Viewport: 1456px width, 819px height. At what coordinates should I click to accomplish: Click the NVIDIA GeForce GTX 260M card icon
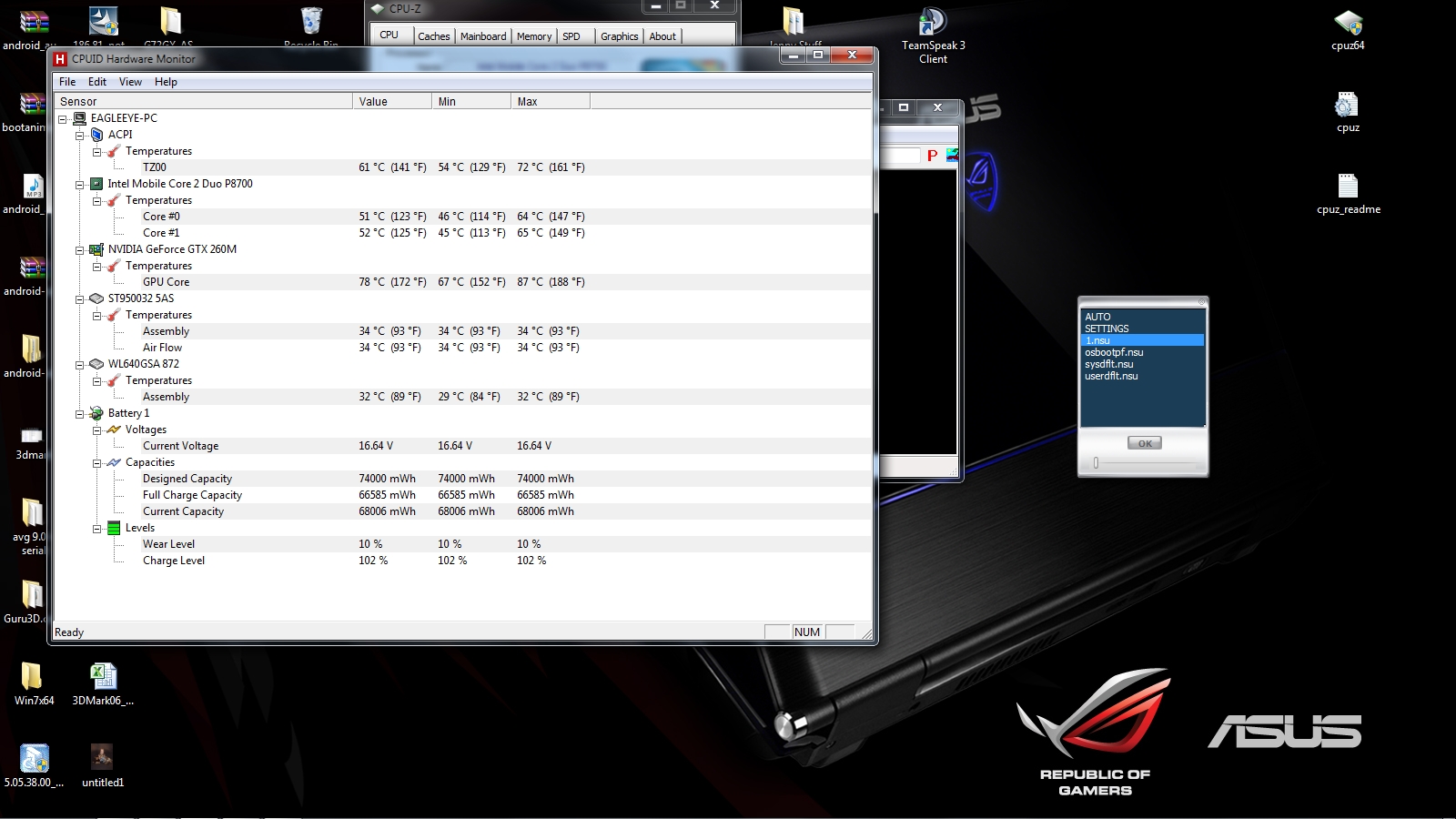(x=96, y=249)
